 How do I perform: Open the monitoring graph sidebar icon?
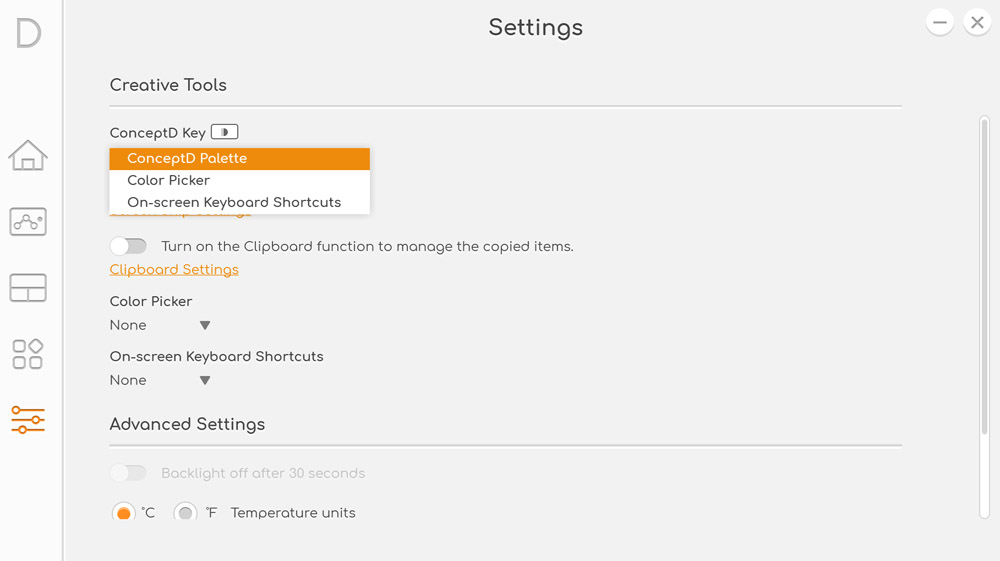pos(28,221)
